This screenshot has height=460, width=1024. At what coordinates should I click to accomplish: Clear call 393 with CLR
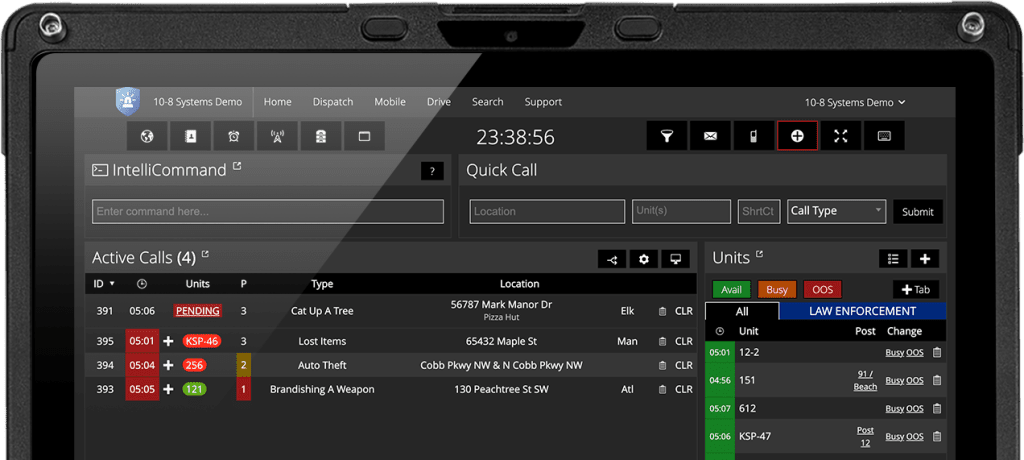(684, 389)
